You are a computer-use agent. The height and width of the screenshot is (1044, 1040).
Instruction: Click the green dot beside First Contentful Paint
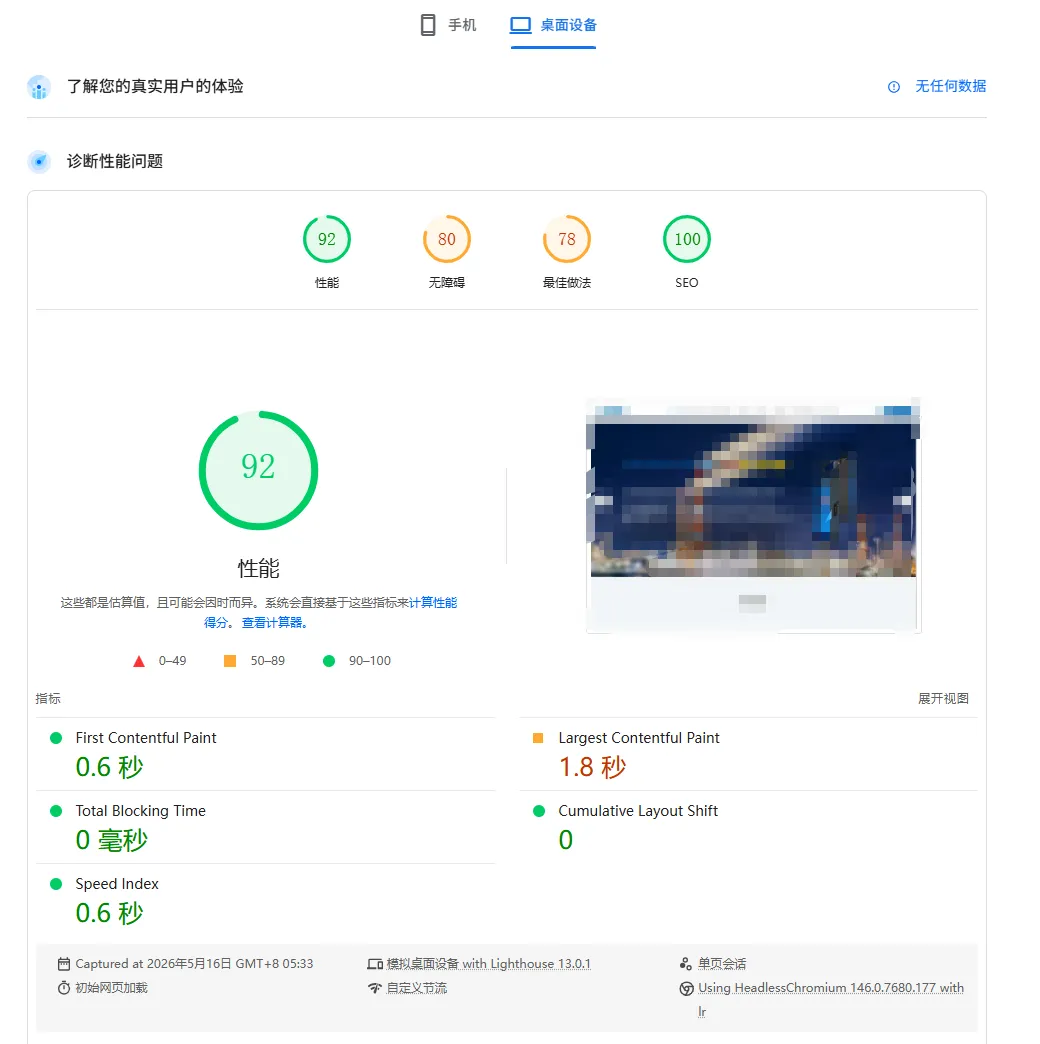point(56,738)
